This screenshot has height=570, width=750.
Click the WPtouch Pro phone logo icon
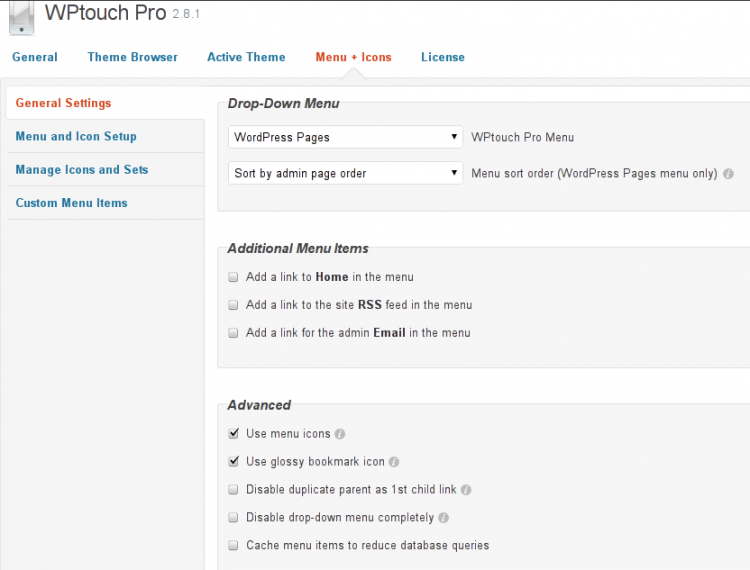22,18
